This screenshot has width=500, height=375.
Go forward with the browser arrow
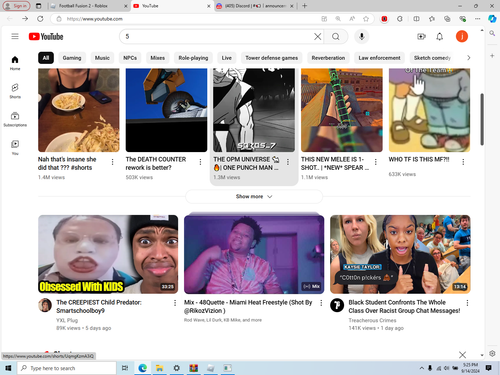(25, 19)
